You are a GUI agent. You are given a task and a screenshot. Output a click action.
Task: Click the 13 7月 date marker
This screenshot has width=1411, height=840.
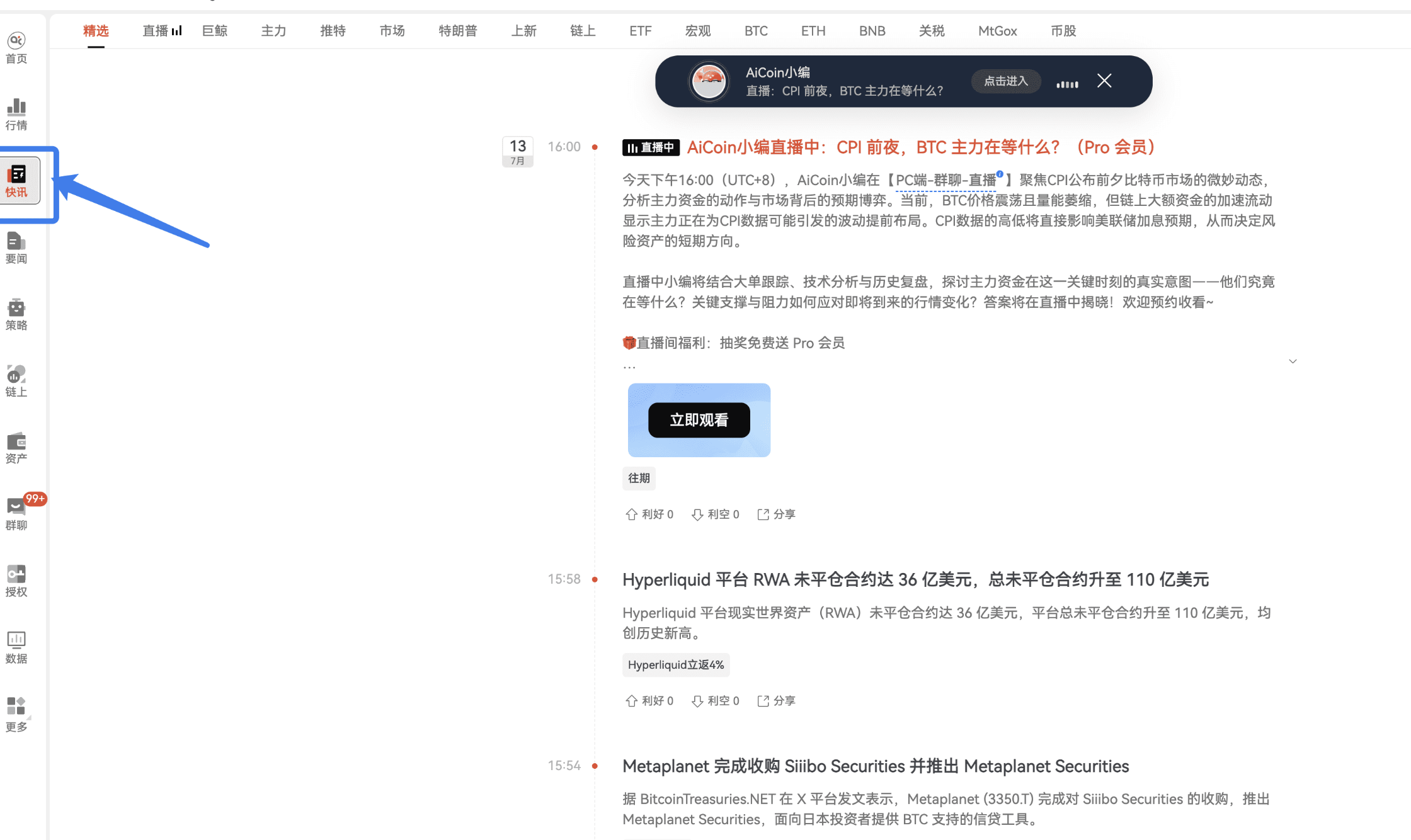tap(518, 152)
